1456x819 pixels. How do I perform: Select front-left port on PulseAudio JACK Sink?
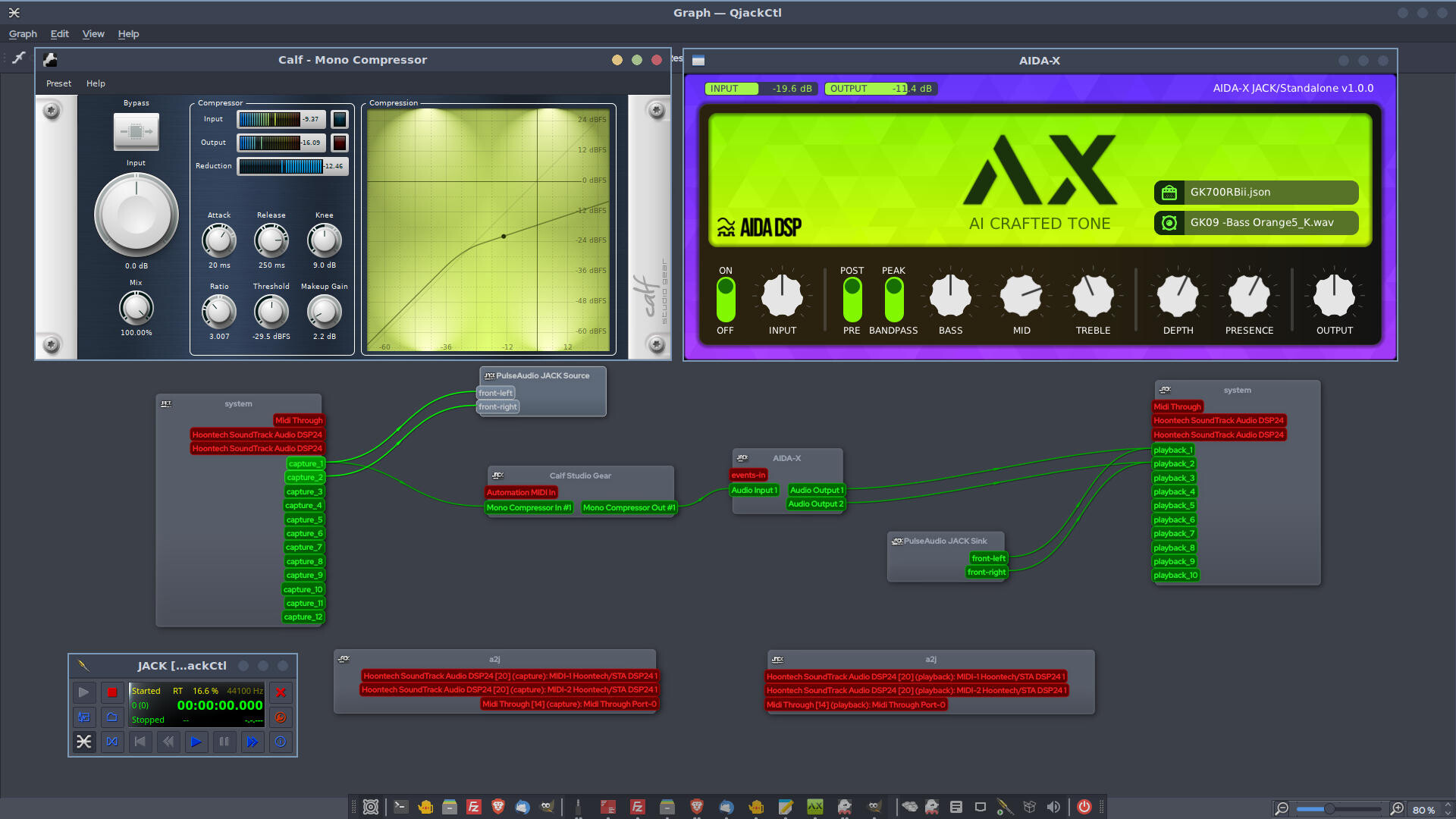989,558
